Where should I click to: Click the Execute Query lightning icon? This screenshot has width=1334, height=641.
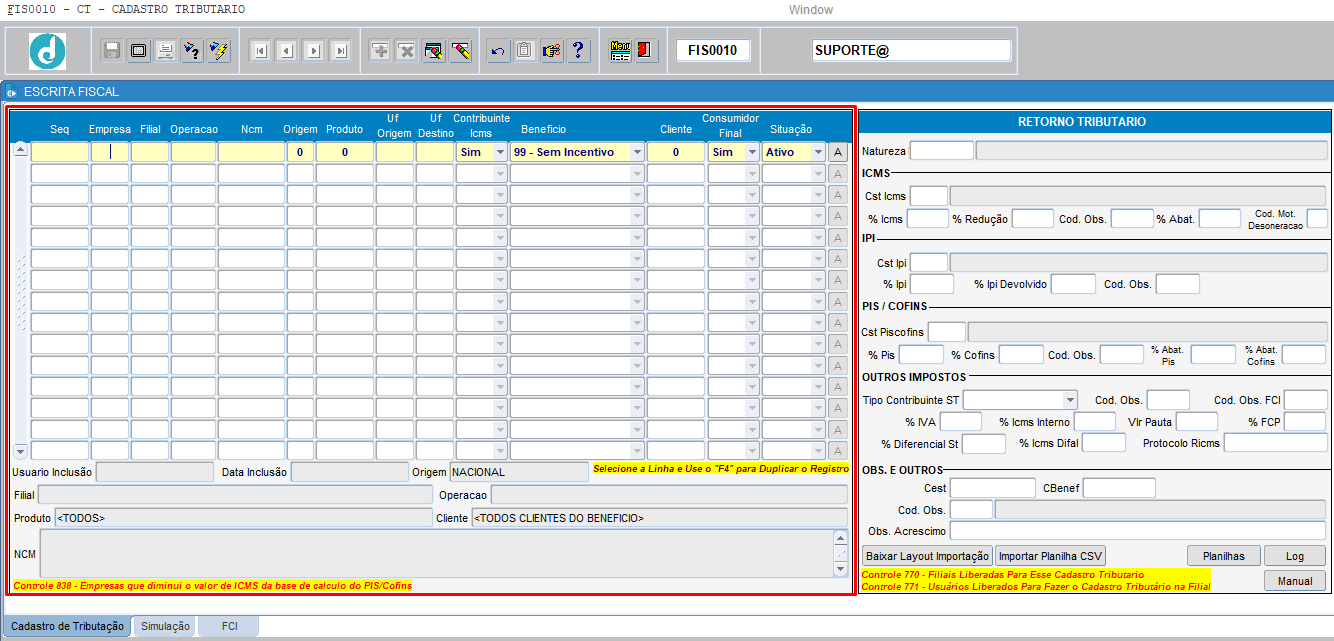pyautogui.click(x=220, y=50)
